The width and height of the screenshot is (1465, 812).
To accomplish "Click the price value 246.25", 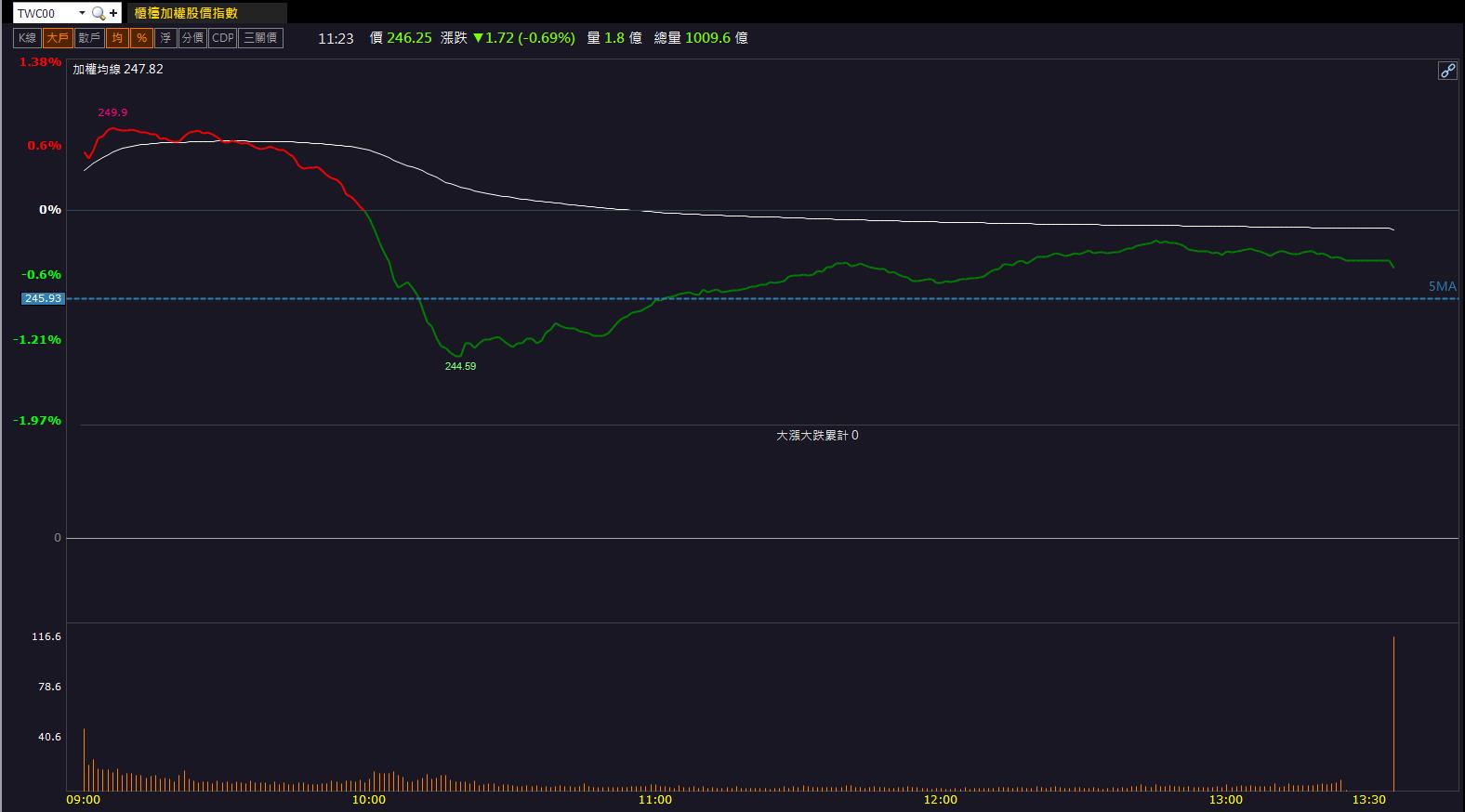I will (x=409, y=38).
